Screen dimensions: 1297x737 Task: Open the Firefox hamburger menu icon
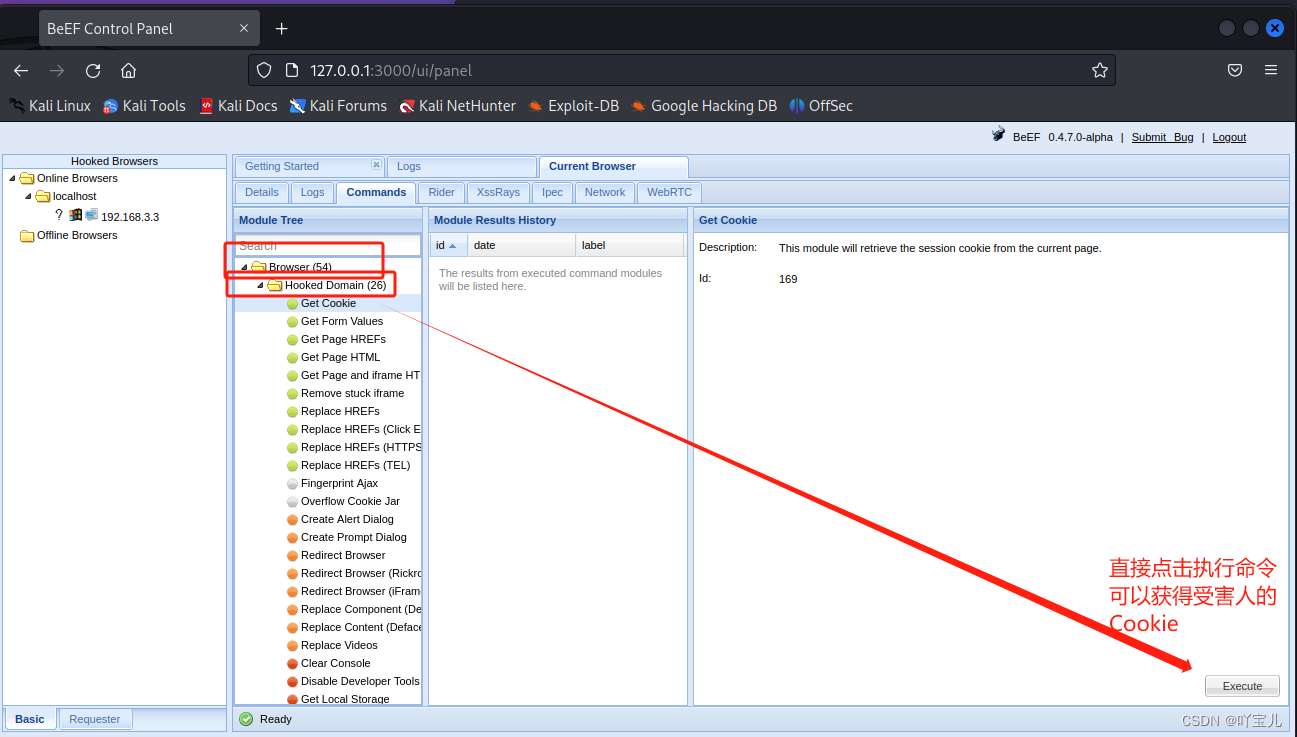click(1271, 70)
